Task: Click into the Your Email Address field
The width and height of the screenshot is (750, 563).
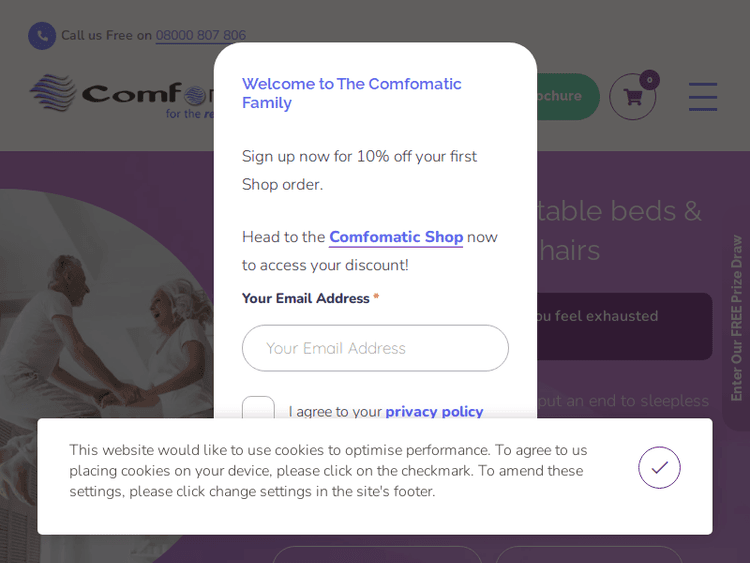Action: coord(375,348)
